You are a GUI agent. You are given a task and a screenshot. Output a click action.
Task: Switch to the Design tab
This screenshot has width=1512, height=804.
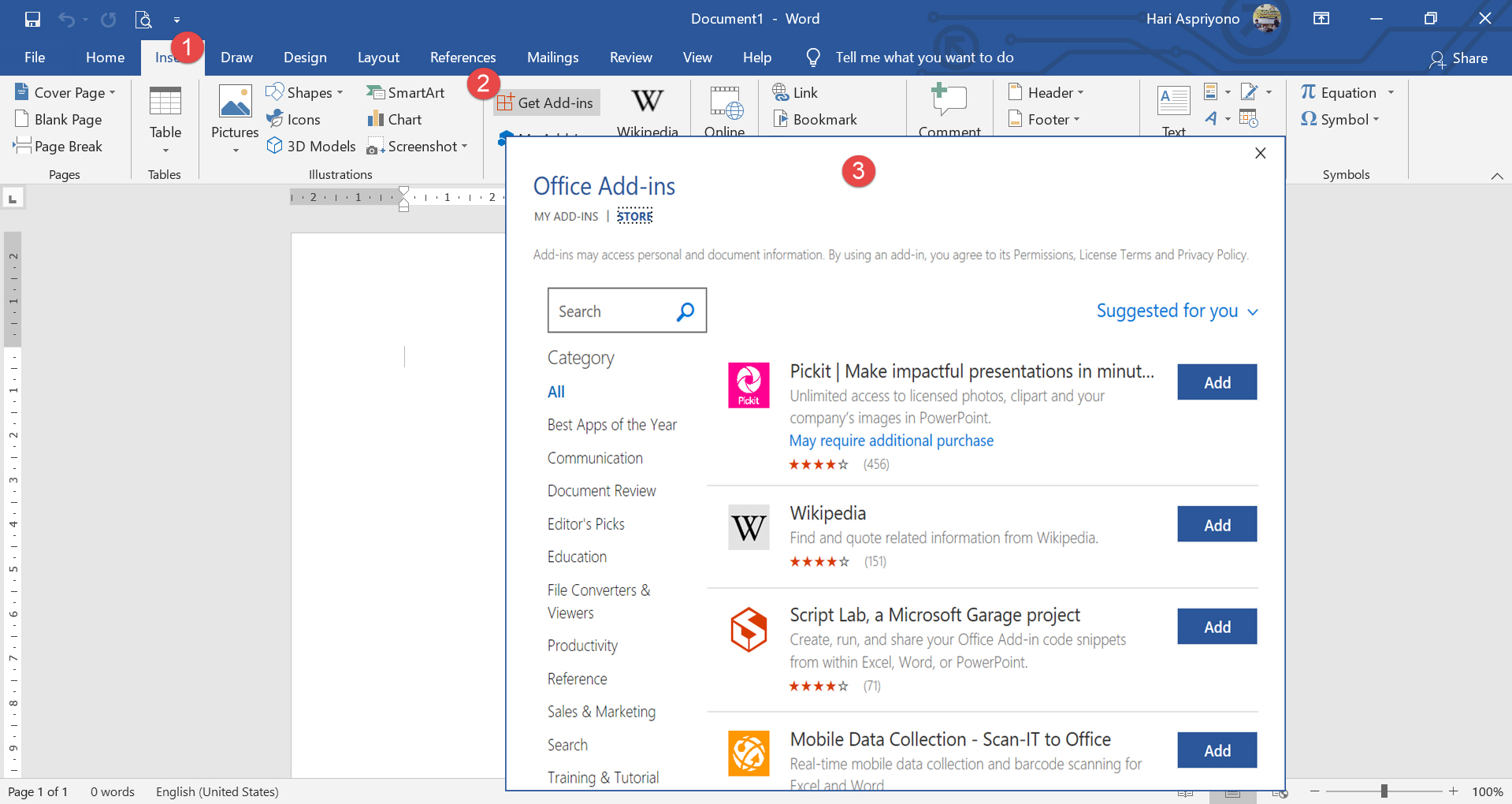point(304,57)
